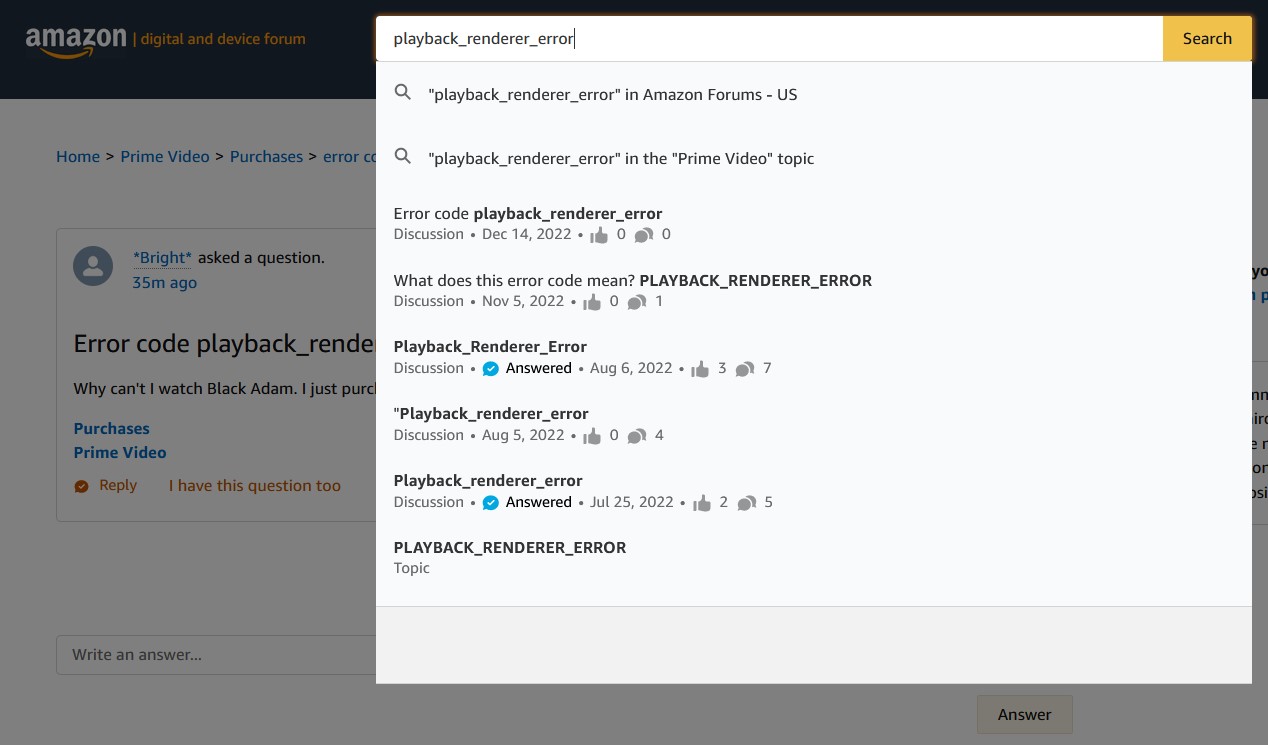Click 'I have this question too'
Screen dimensions: 1268x745
coord(254,486)
